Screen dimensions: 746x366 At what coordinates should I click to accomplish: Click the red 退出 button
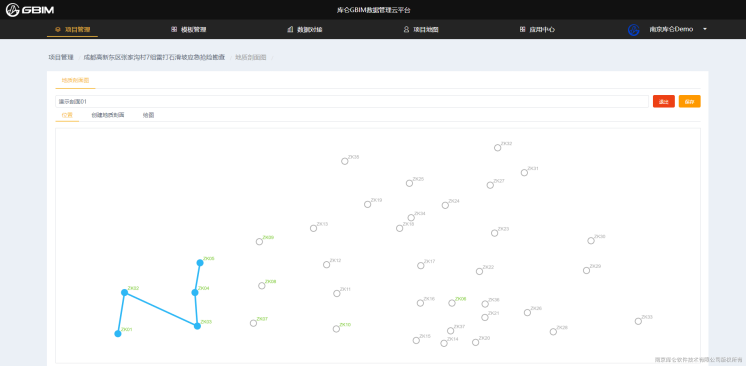(664, 101)
